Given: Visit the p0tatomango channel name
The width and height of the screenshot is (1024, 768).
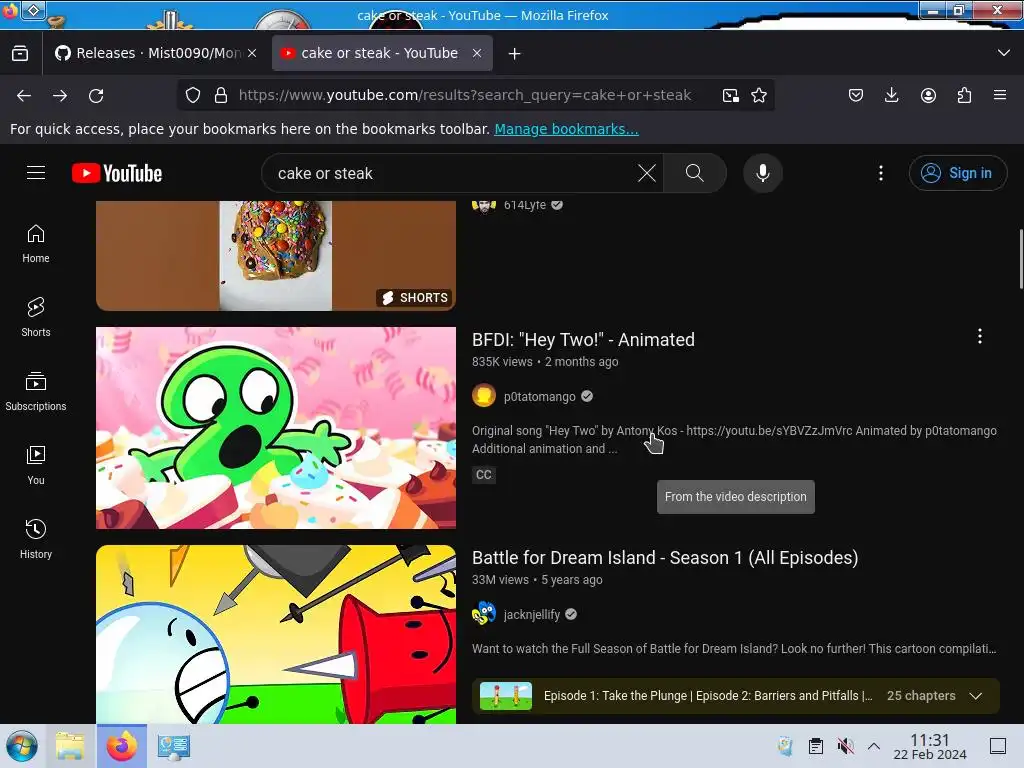Looking at the screenshot, I should tap(539, 396).
